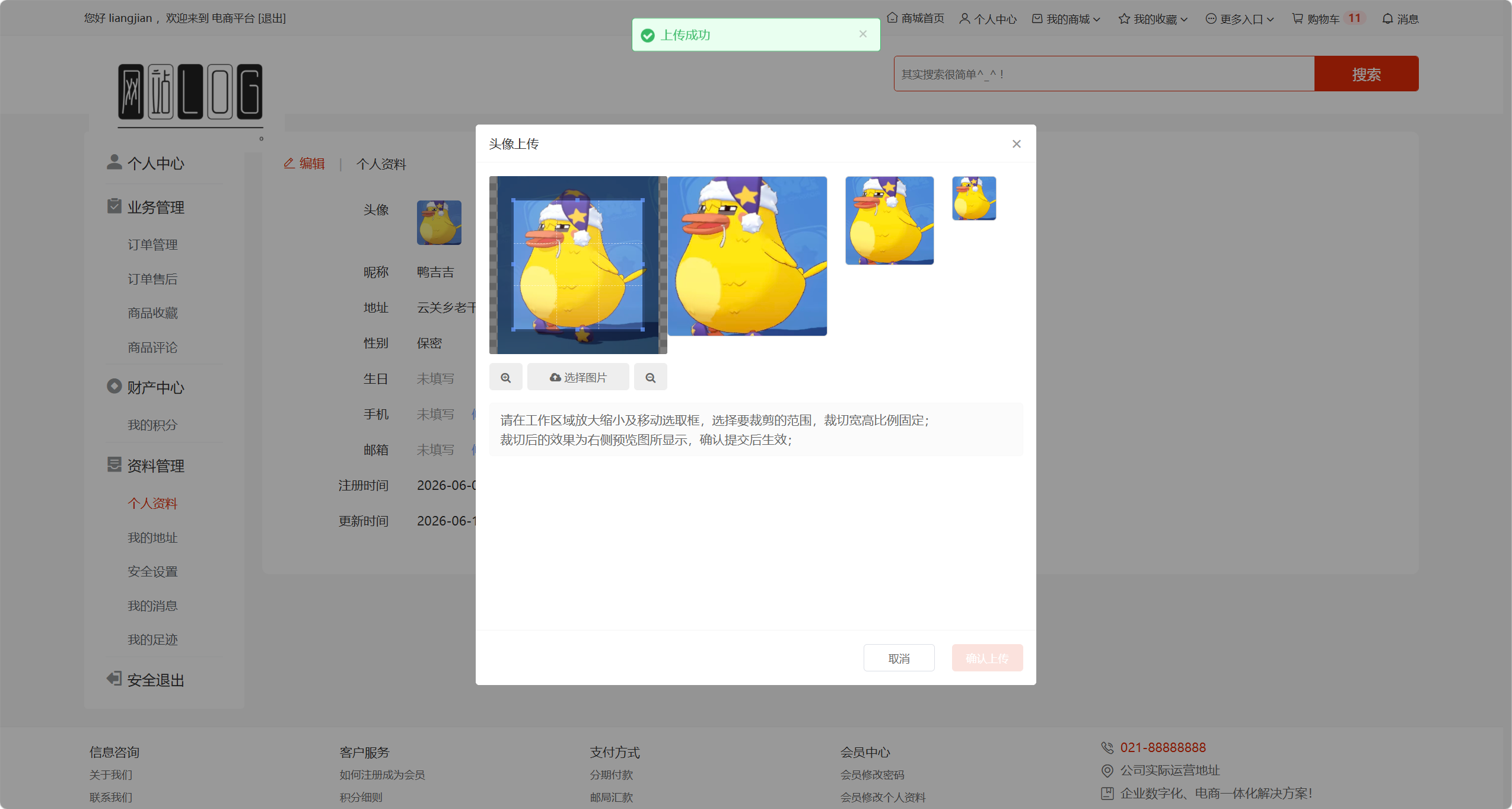Open 我的足迹 in the sidebar
The height and width of the screenshot is (809, 1512).
[152, 639]
